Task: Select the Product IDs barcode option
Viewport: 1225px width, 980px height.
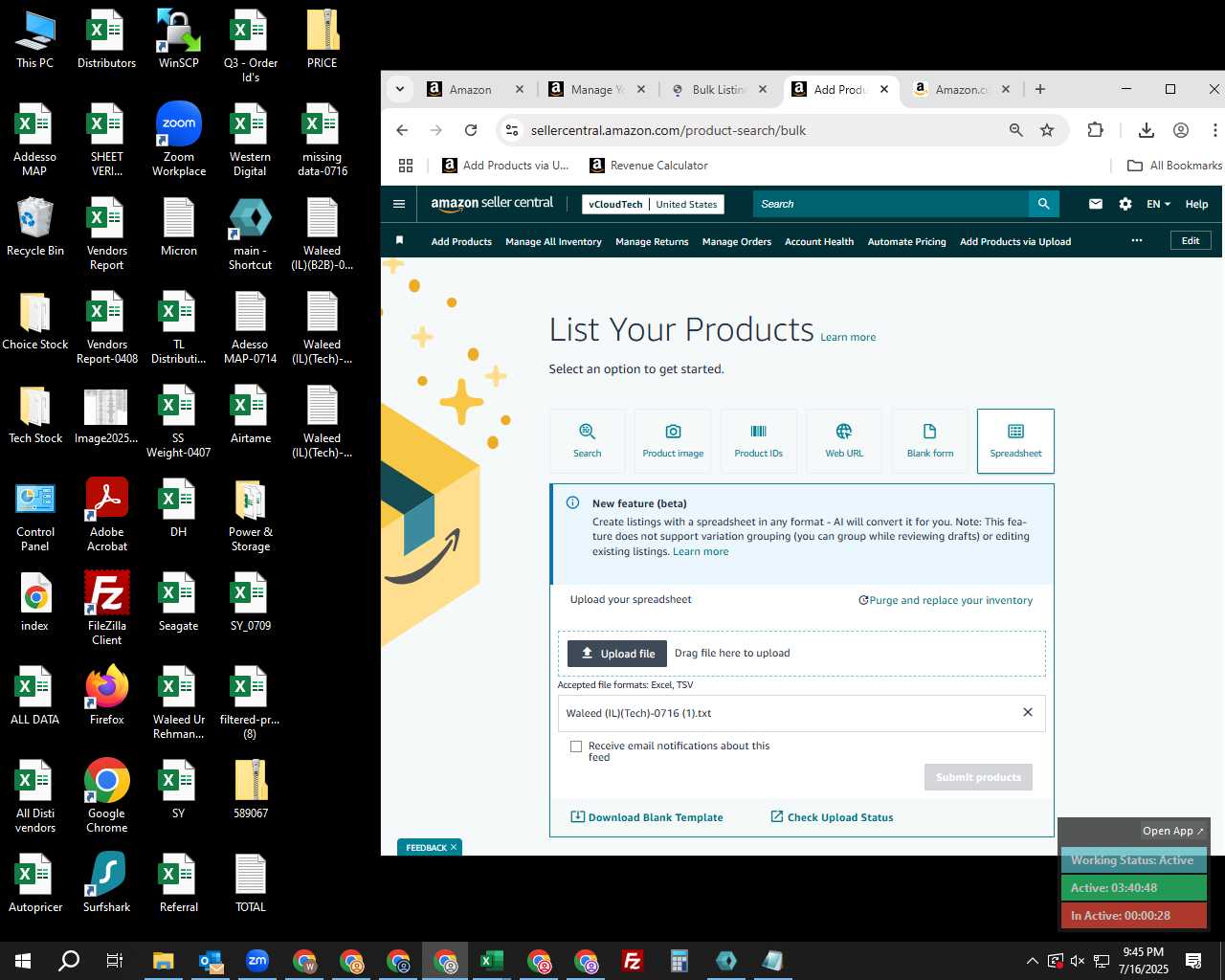Action: (759, 441)
